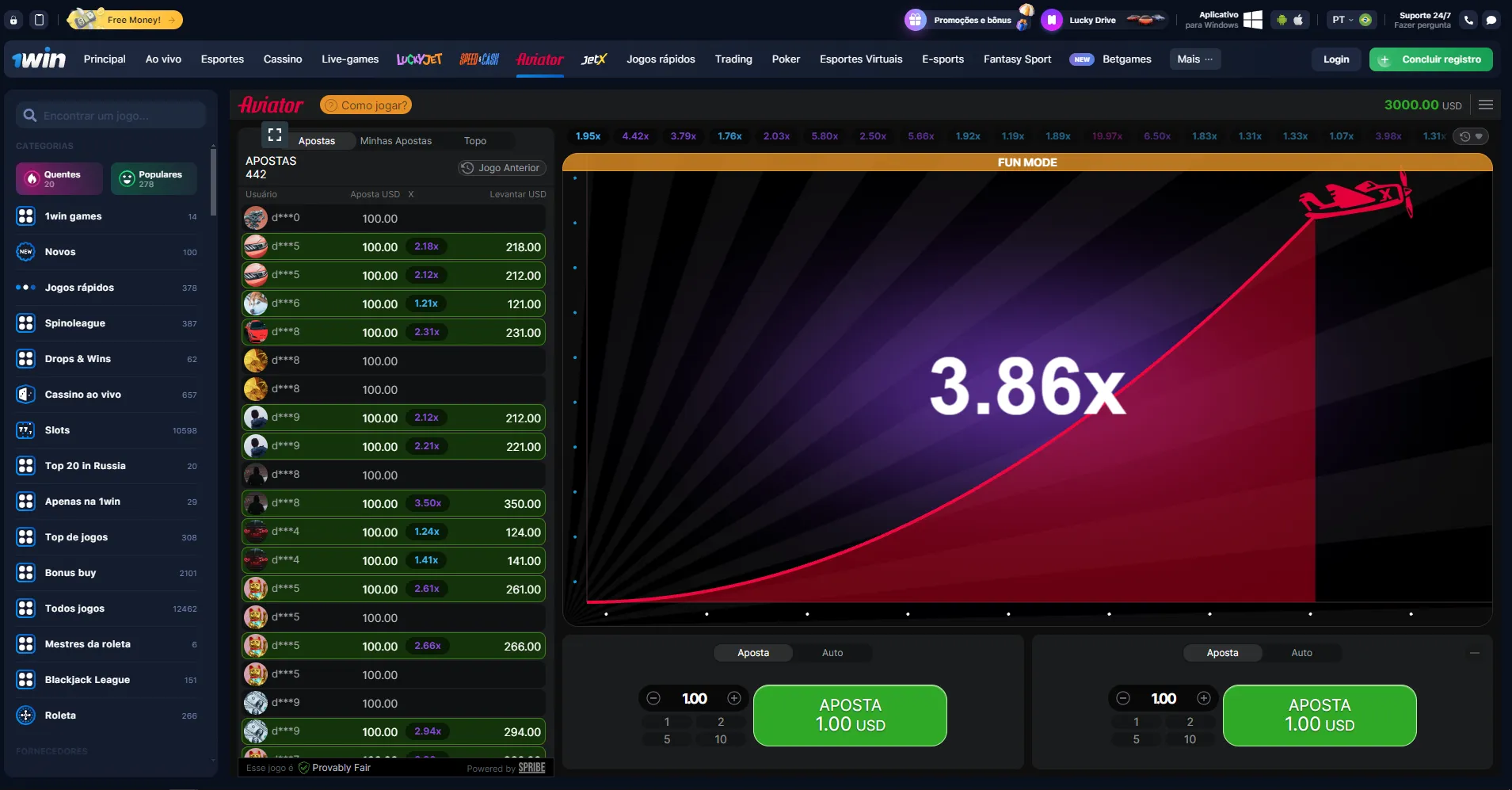The height and width of the screenshot is (790, 1512).
Task: Place left APOSTA 1.00 USD bet
Action: pyautogui.click(x=850, y=716)
